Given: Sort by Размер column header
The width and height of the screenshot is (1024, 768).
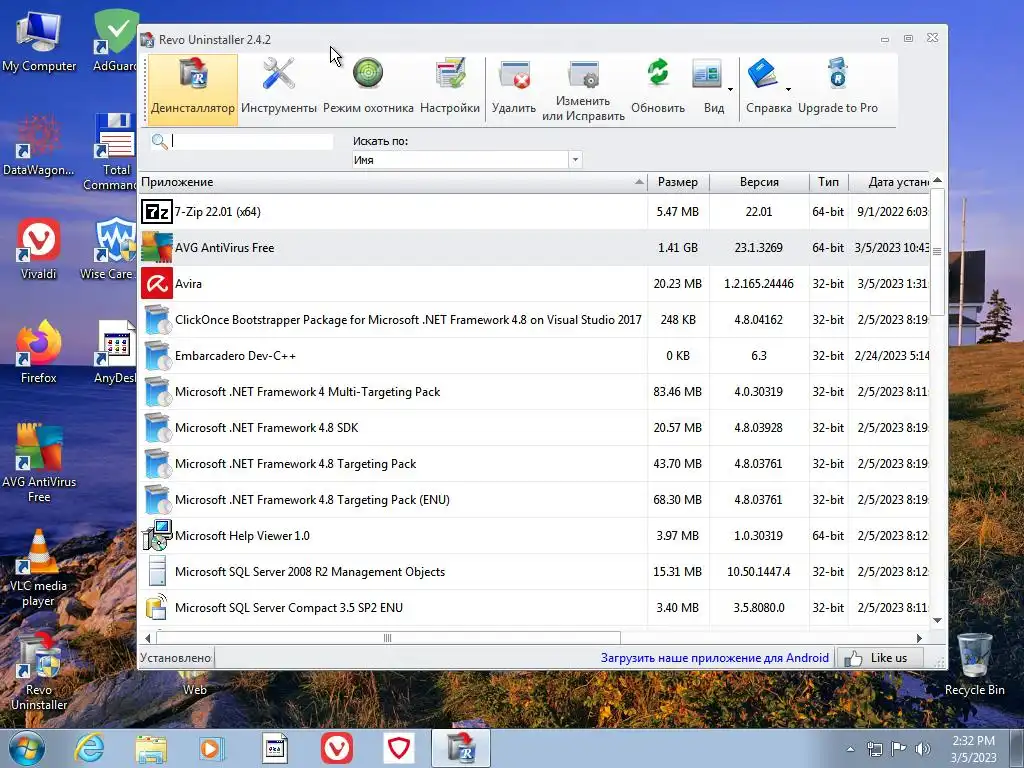Looking at the screenshot, I should click(678, 182).
